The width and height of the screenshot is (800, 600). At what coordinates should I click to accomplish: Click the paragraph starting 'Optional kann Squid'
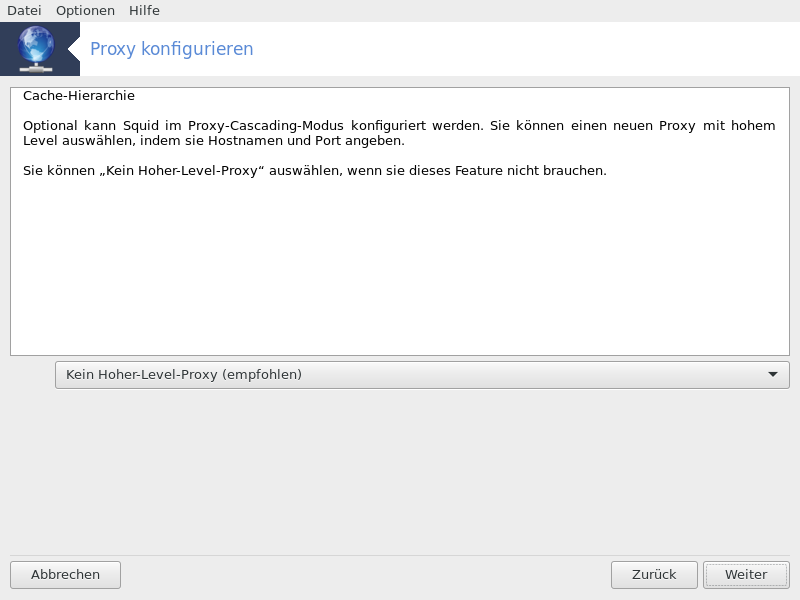[x=399, y=133]
